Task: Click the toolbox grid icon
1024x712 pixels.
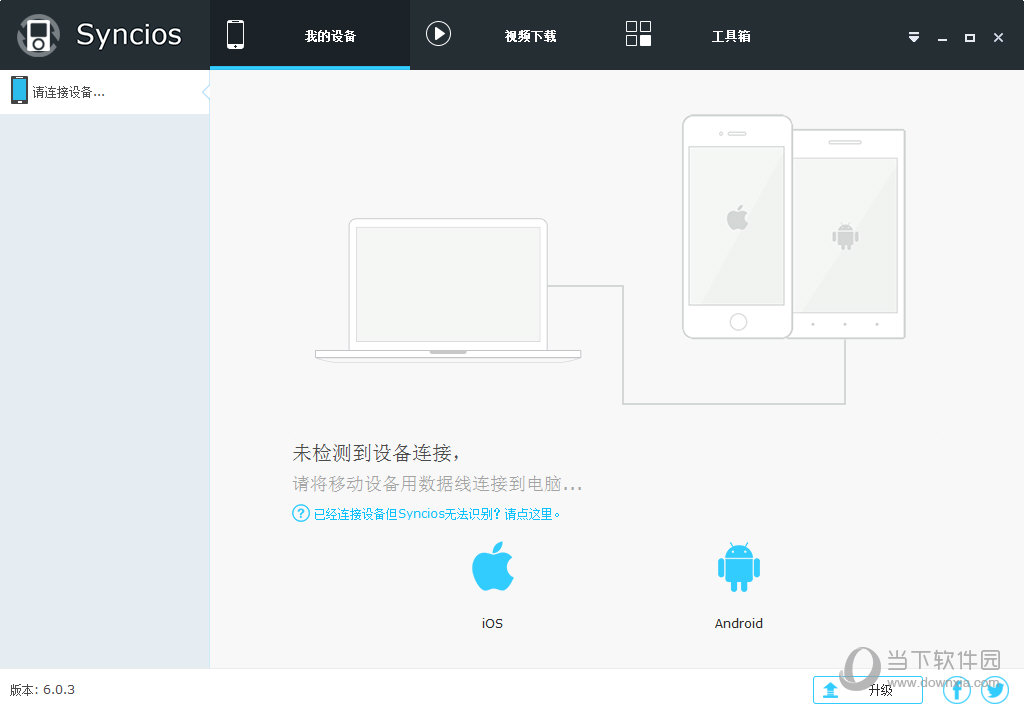Action: coord(638,34)
